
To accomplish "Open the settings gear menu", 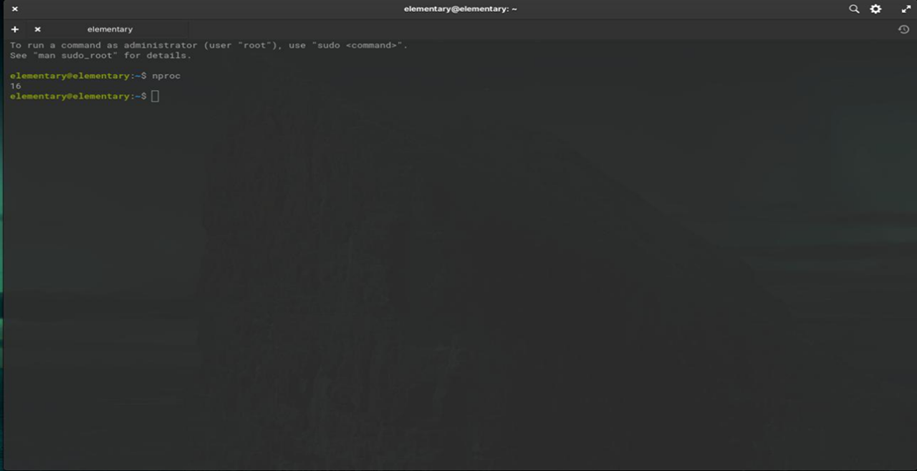I will click(876, 9).
